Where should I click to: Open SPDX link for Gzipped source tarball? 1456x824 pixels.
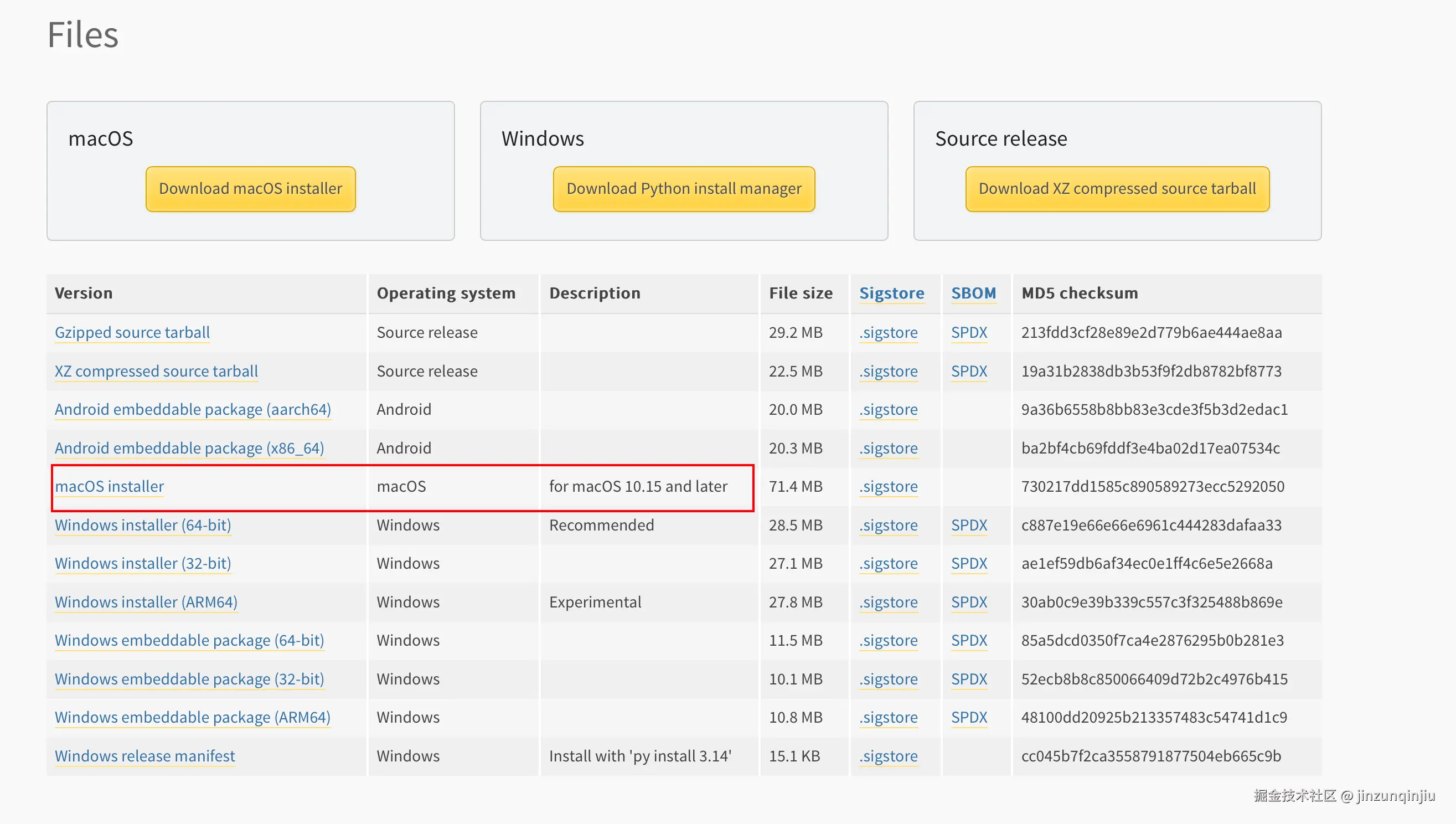coord(968,332)
